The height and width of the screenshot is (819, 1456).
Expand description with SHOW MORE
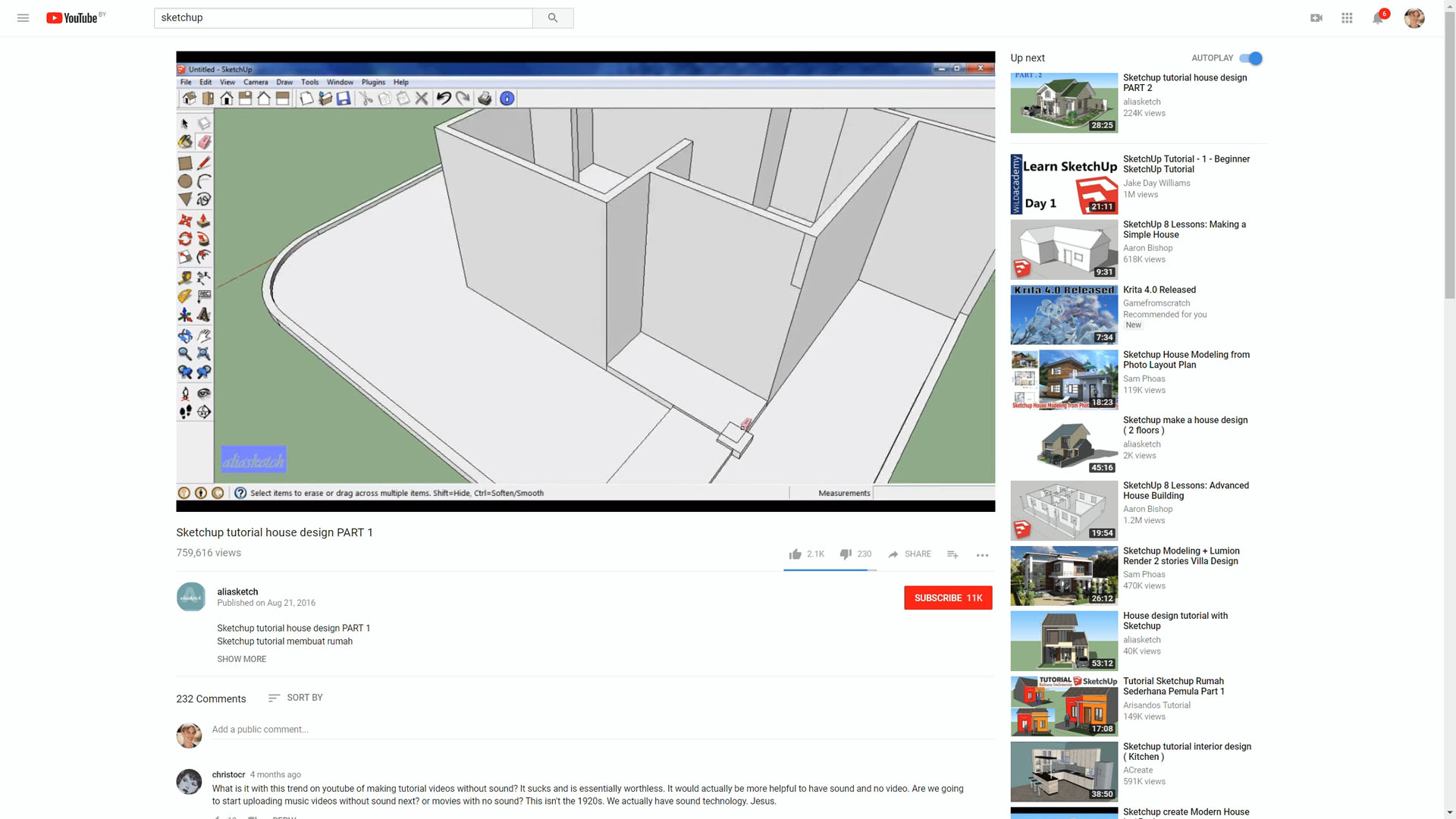click(x=241, y=659)
